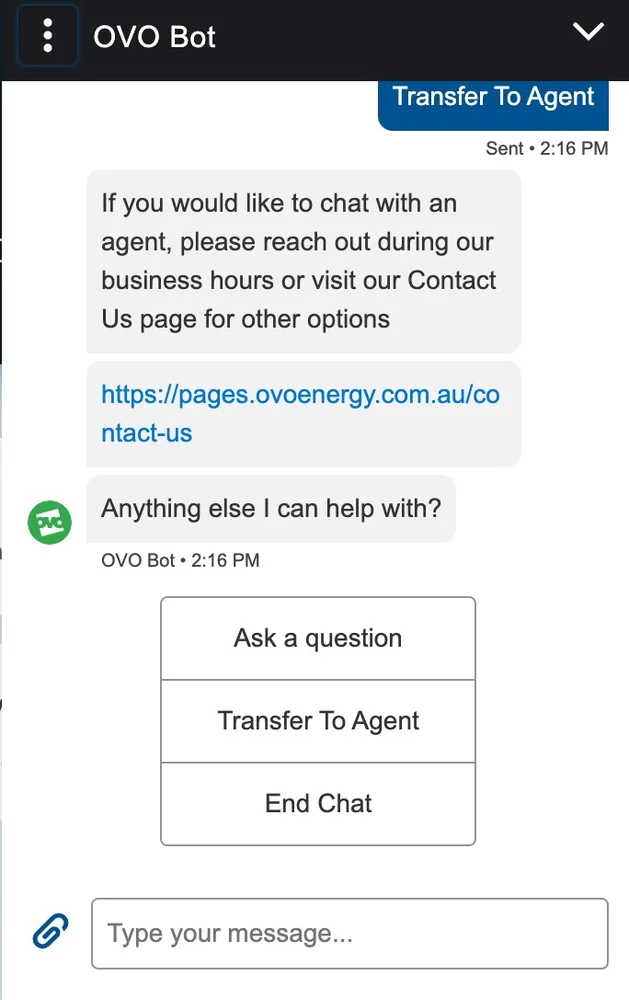Focus the Type your message input field
Screen dimensions: 629x1000
(x=349, y=934)
